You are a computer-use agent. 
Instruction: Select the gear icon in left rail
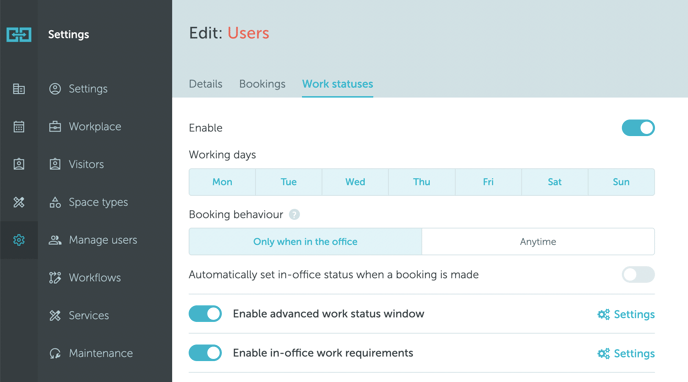pos(19,240)
